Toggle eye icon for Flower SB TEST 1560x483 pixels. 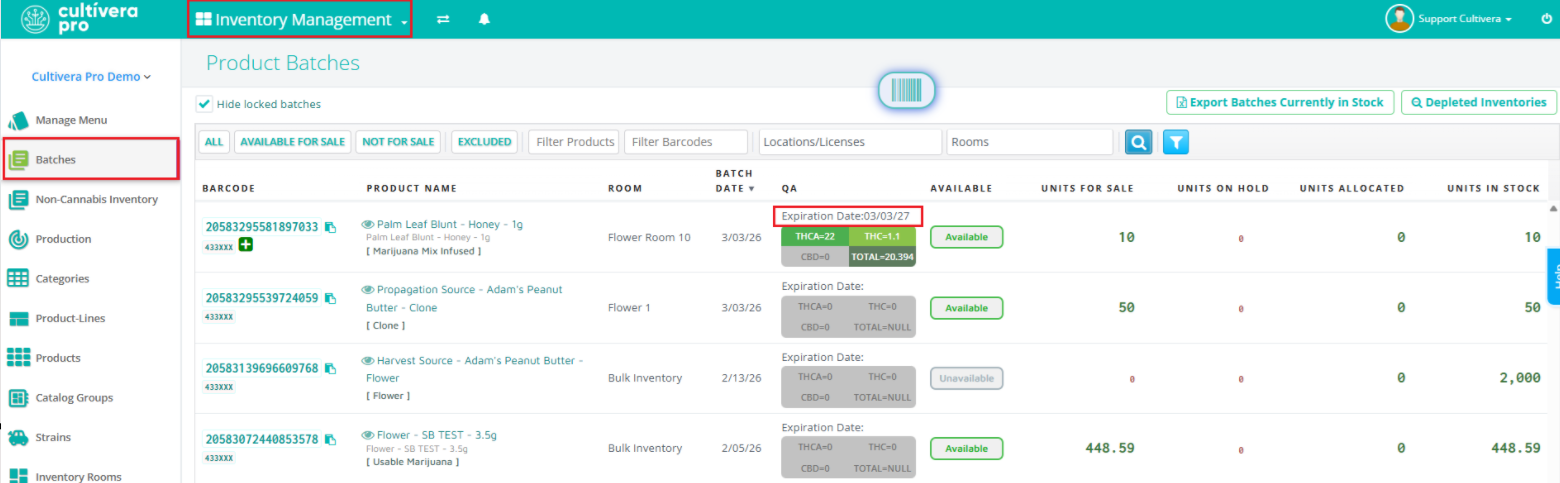click(x=367, y=436)
